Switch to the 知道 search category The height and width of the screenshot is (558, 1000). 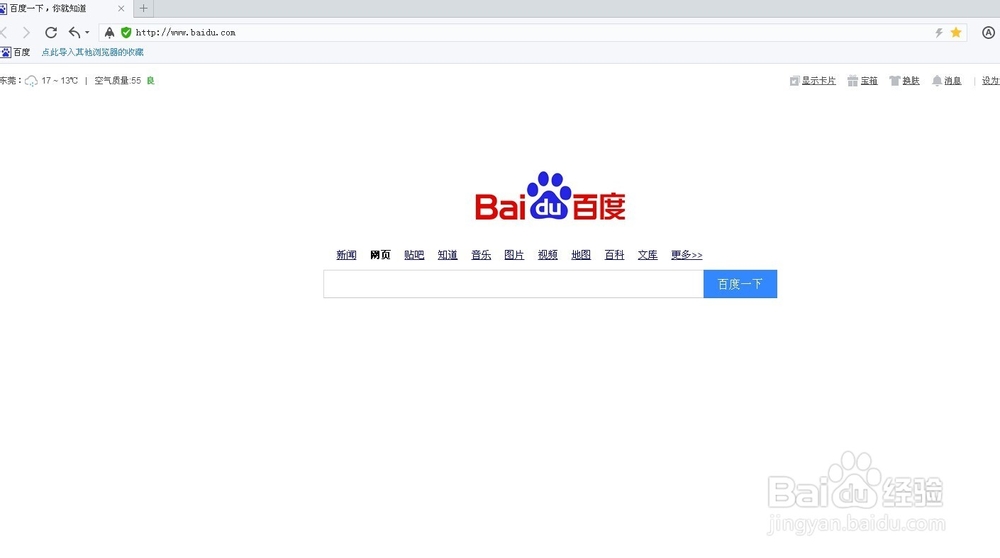click(x=448, y=255)
